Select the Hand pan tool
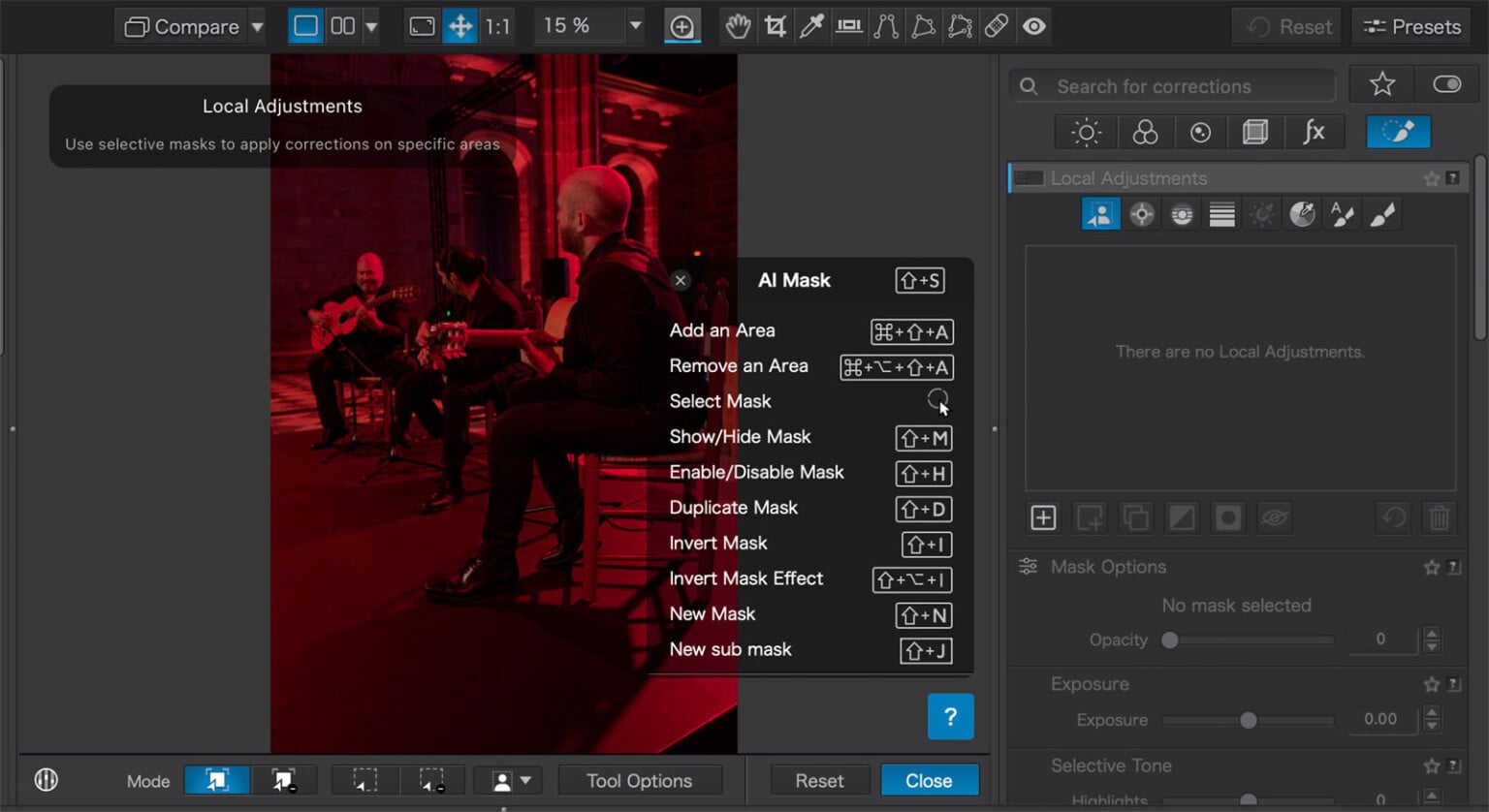The height and width of the screenshot is (812, 1489). click(x=737, y=26)
